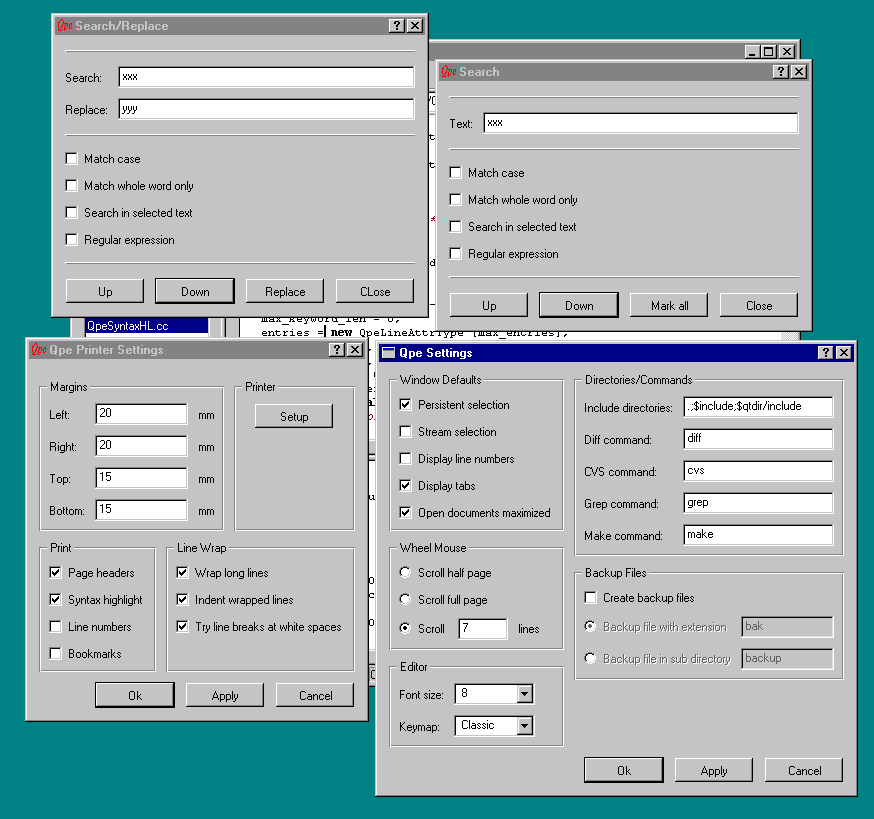Open printer Setup button
The image size is (874, 819).
294,417
